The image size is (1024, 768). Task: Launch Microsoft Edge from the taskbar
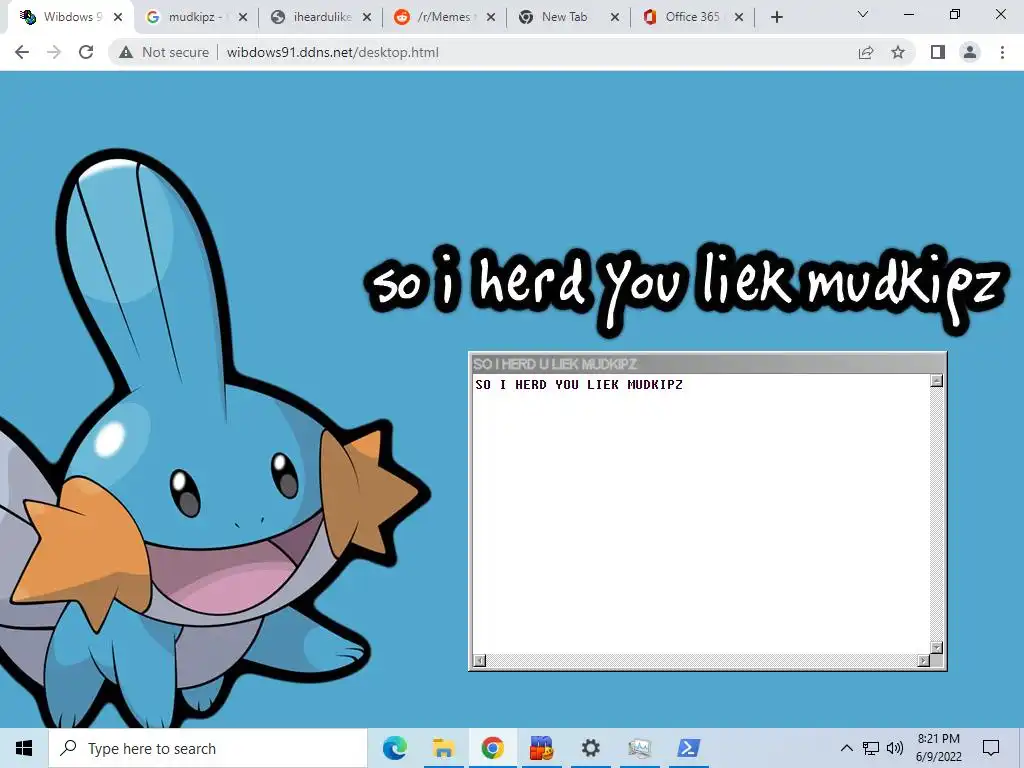coord(394,748)
